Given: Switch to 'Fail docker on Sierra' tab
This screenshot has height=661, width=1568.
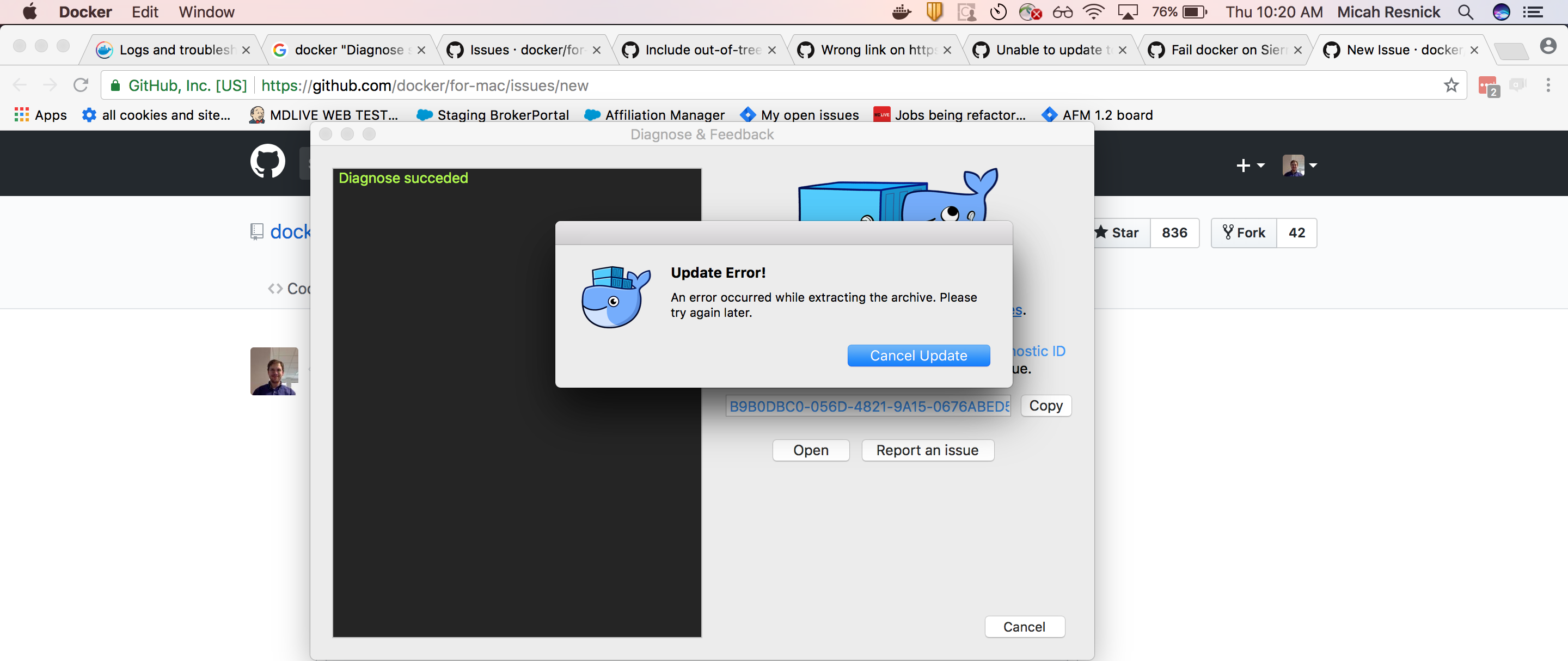Looking at the screenshot, I should coord(1224,50).
